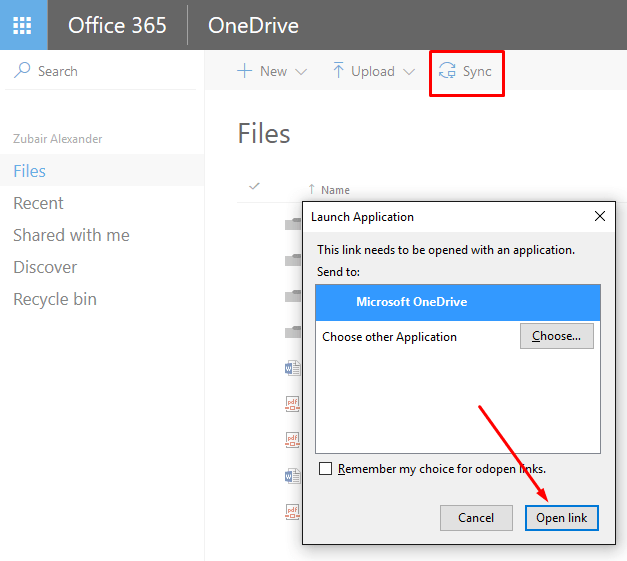Image resolution: width=627 pixels, height=561 pixels.
Task: Close the Launch Application dialog
Action: coord(599,216)
